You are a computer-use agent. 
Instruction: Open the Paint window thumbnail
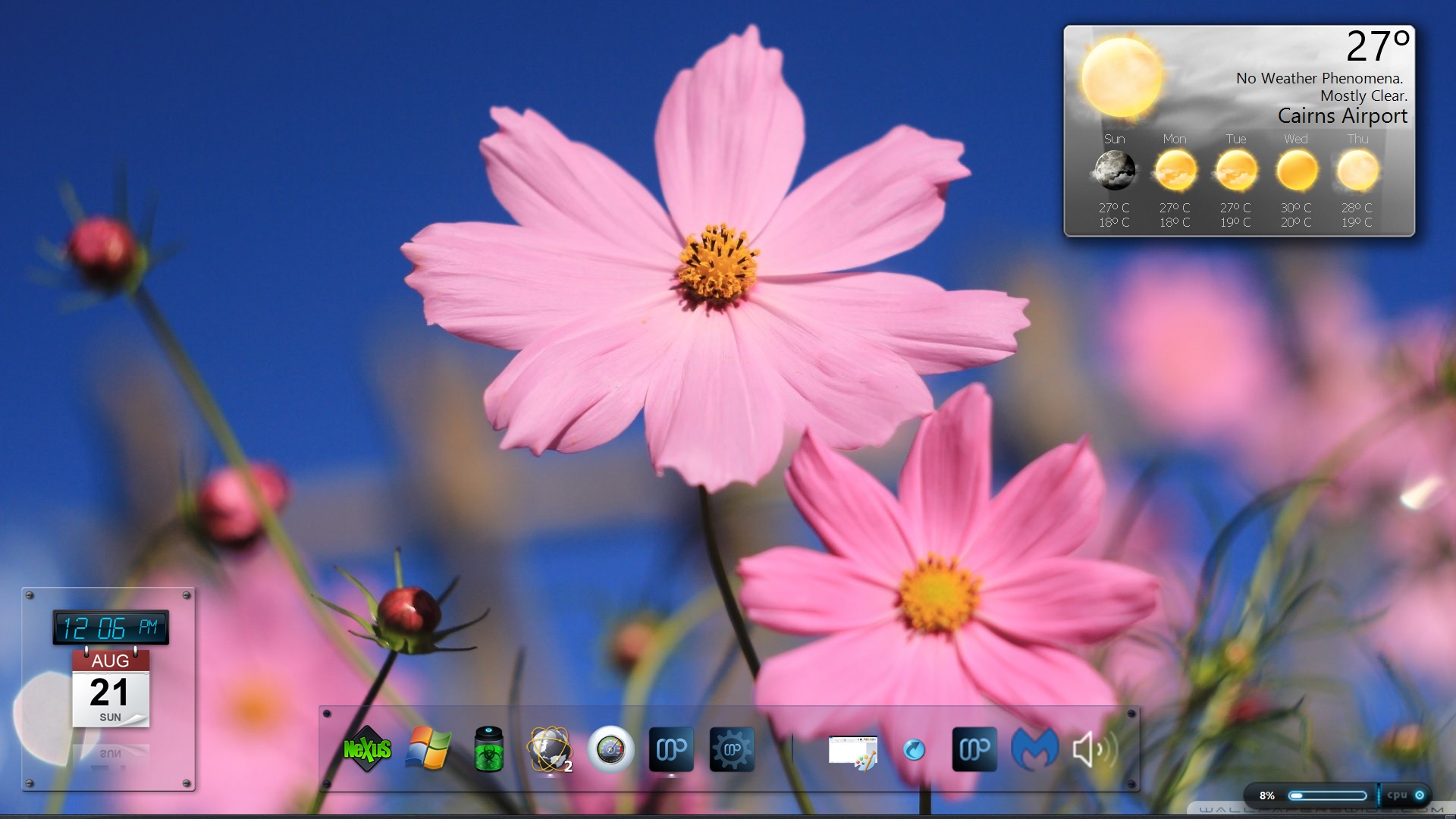pyautogui.click(x=853, y=751)
